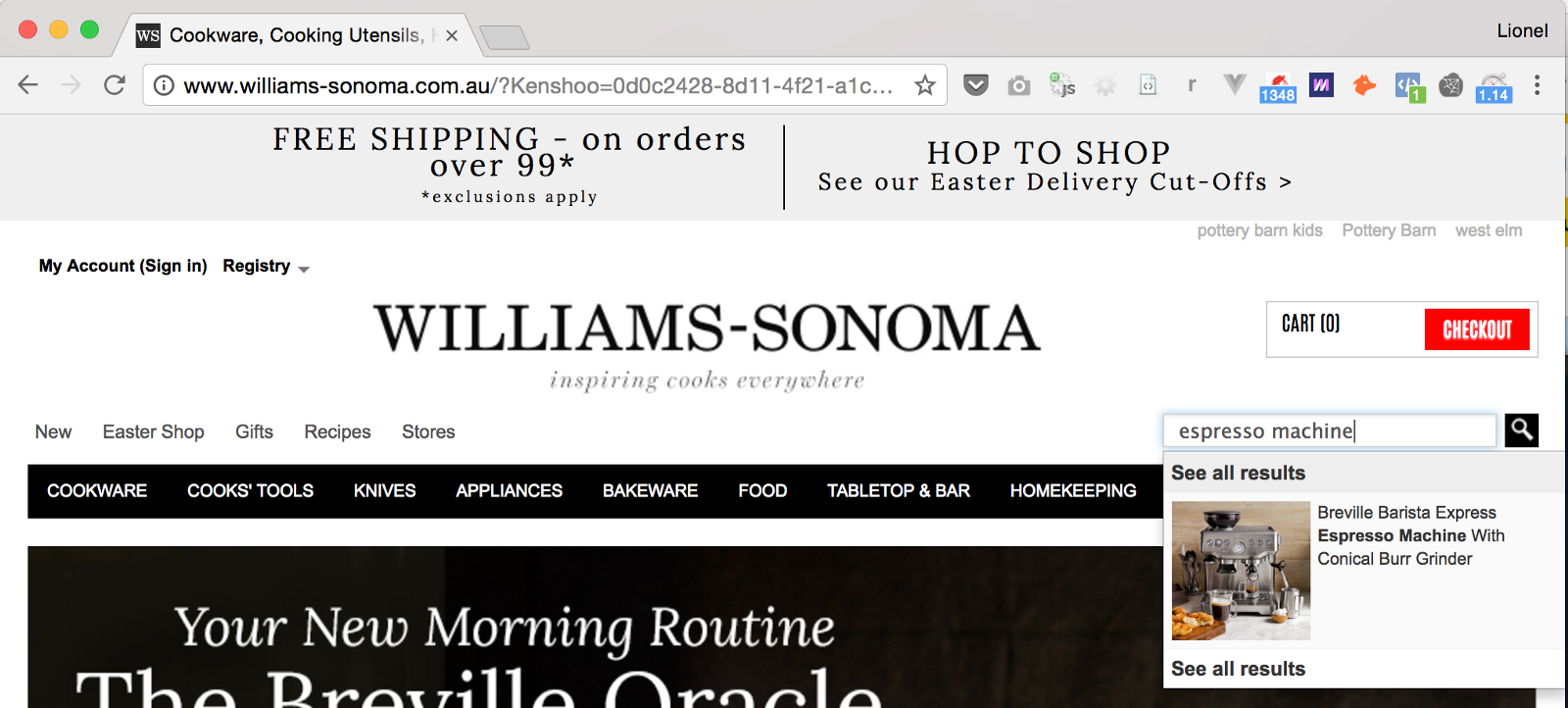Open Chrome's three-dot menu

pyautogui.click(x=1537, y=85)
